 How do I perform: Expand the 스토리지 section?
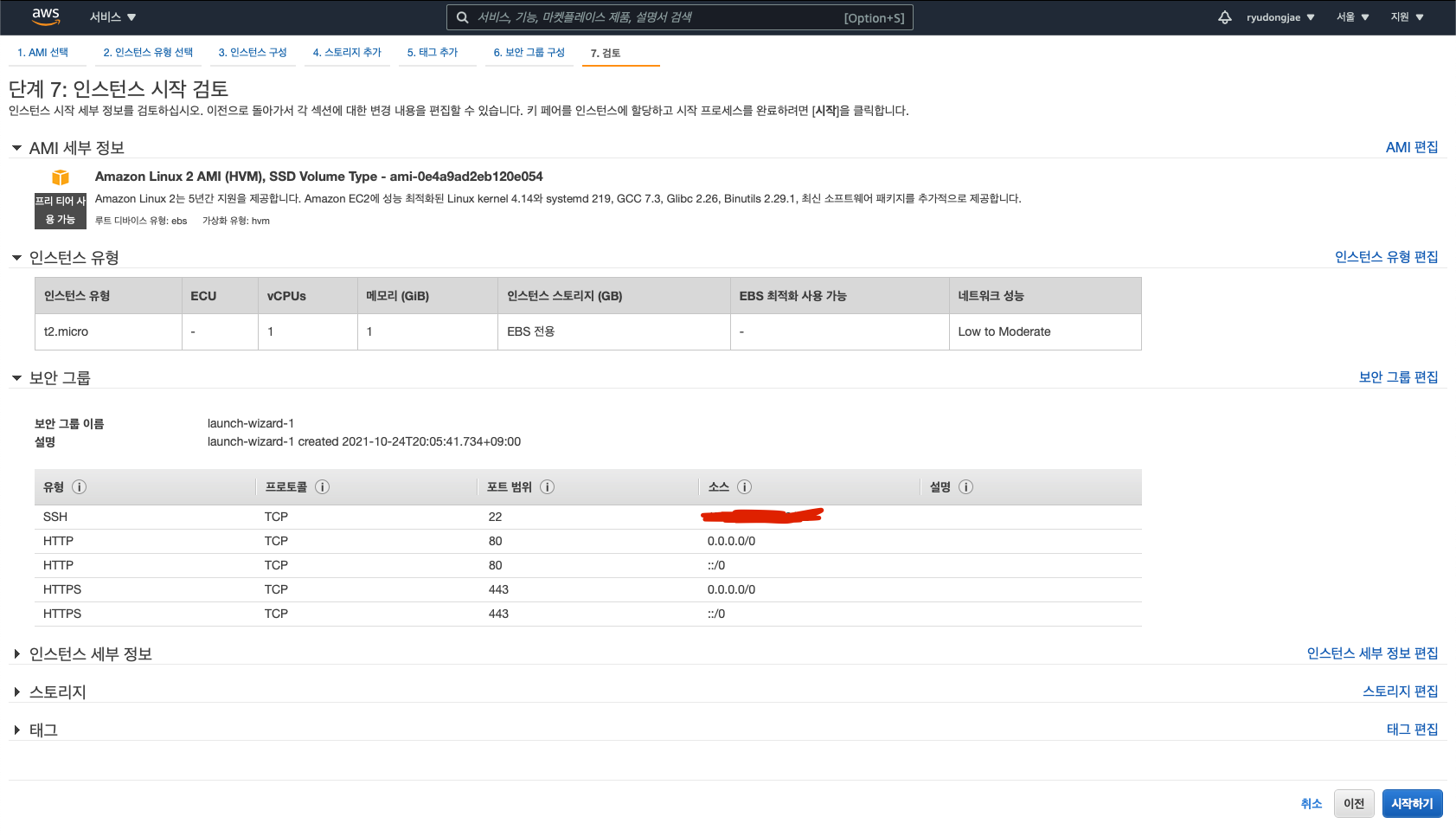[x=16, y=692]
